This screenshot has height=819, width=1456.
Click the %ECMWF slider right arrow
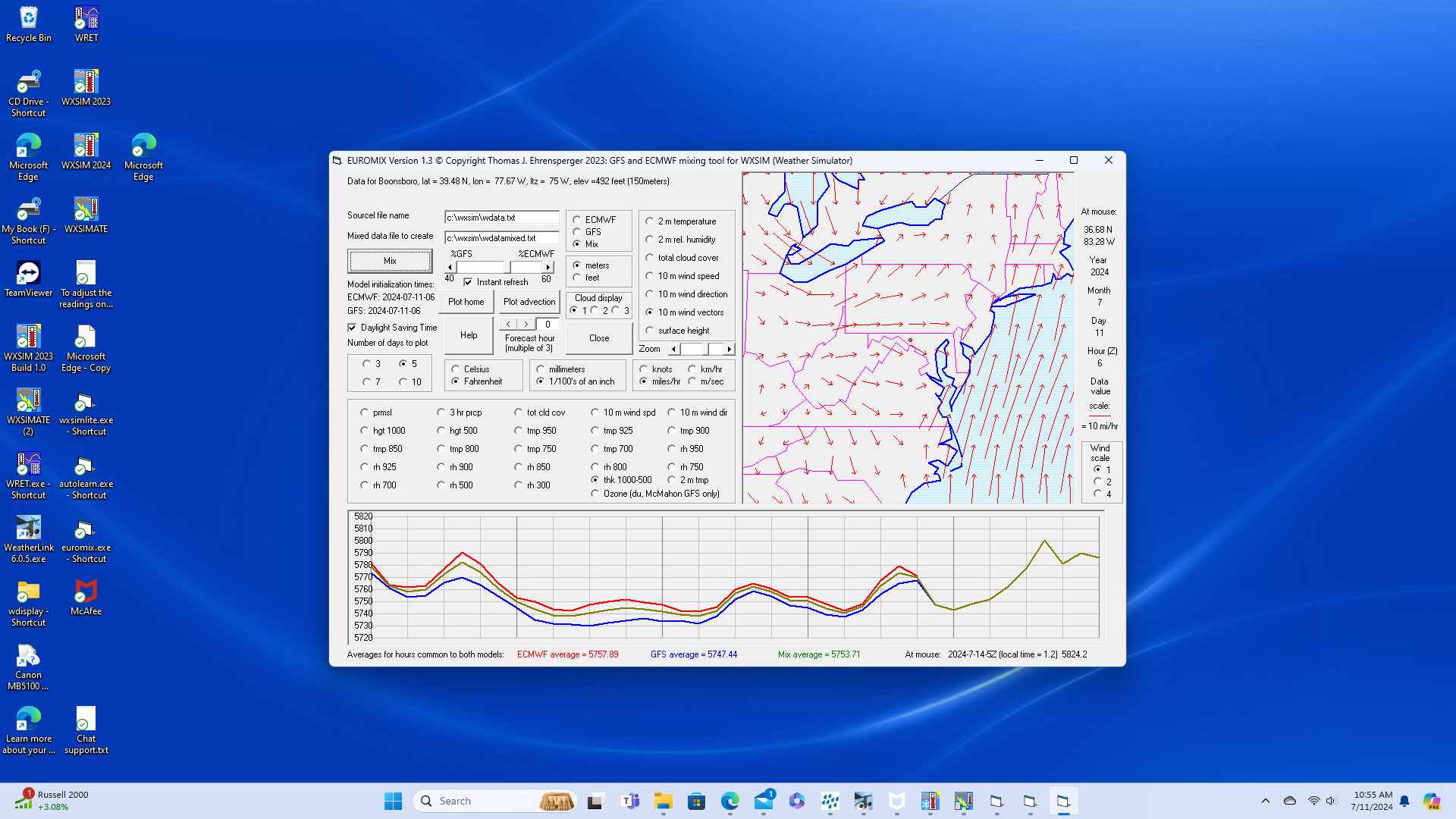click(548, 268)
